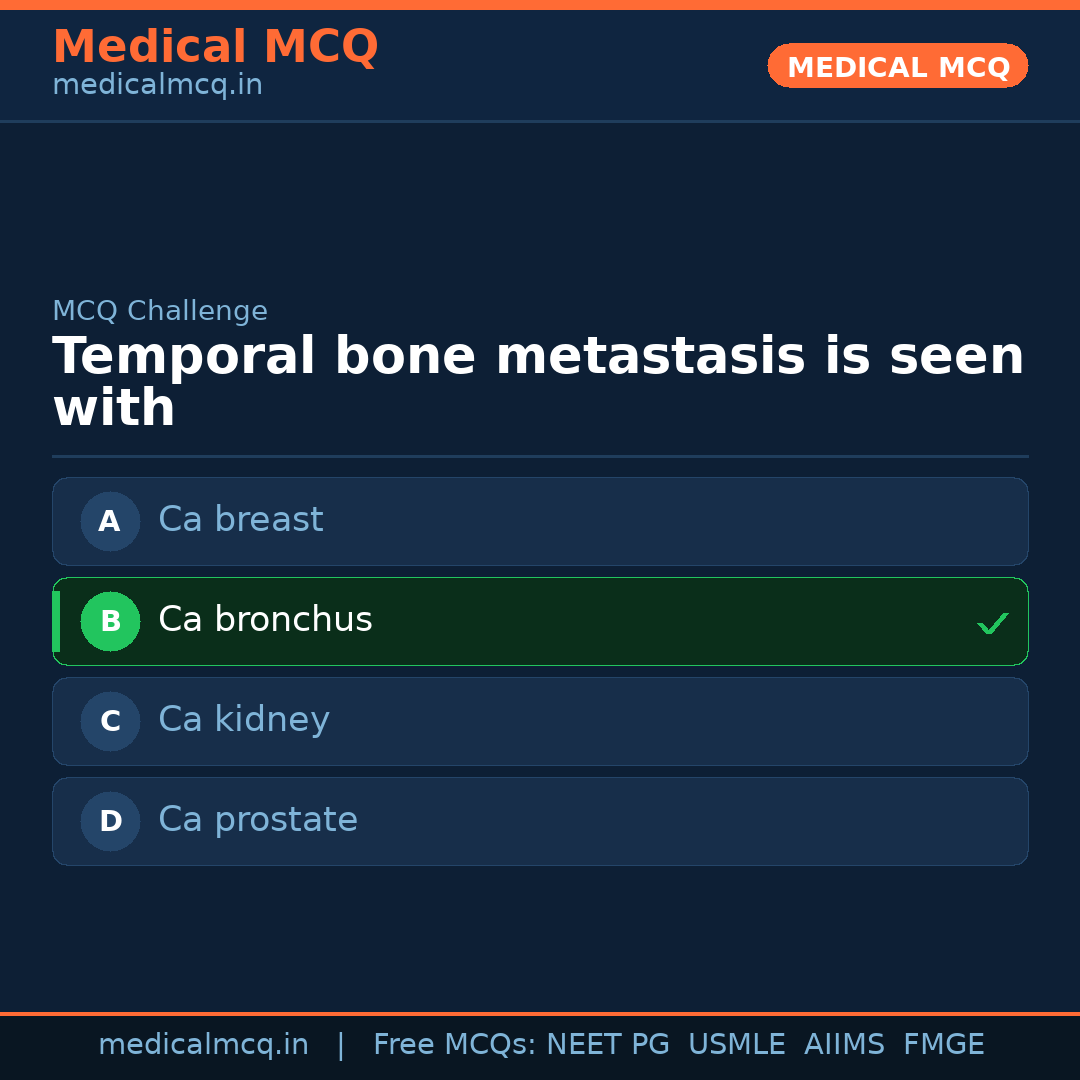Choose the Ca prostate answer option
Viewport: 1080px width, 1080px height.
(540, 821)
